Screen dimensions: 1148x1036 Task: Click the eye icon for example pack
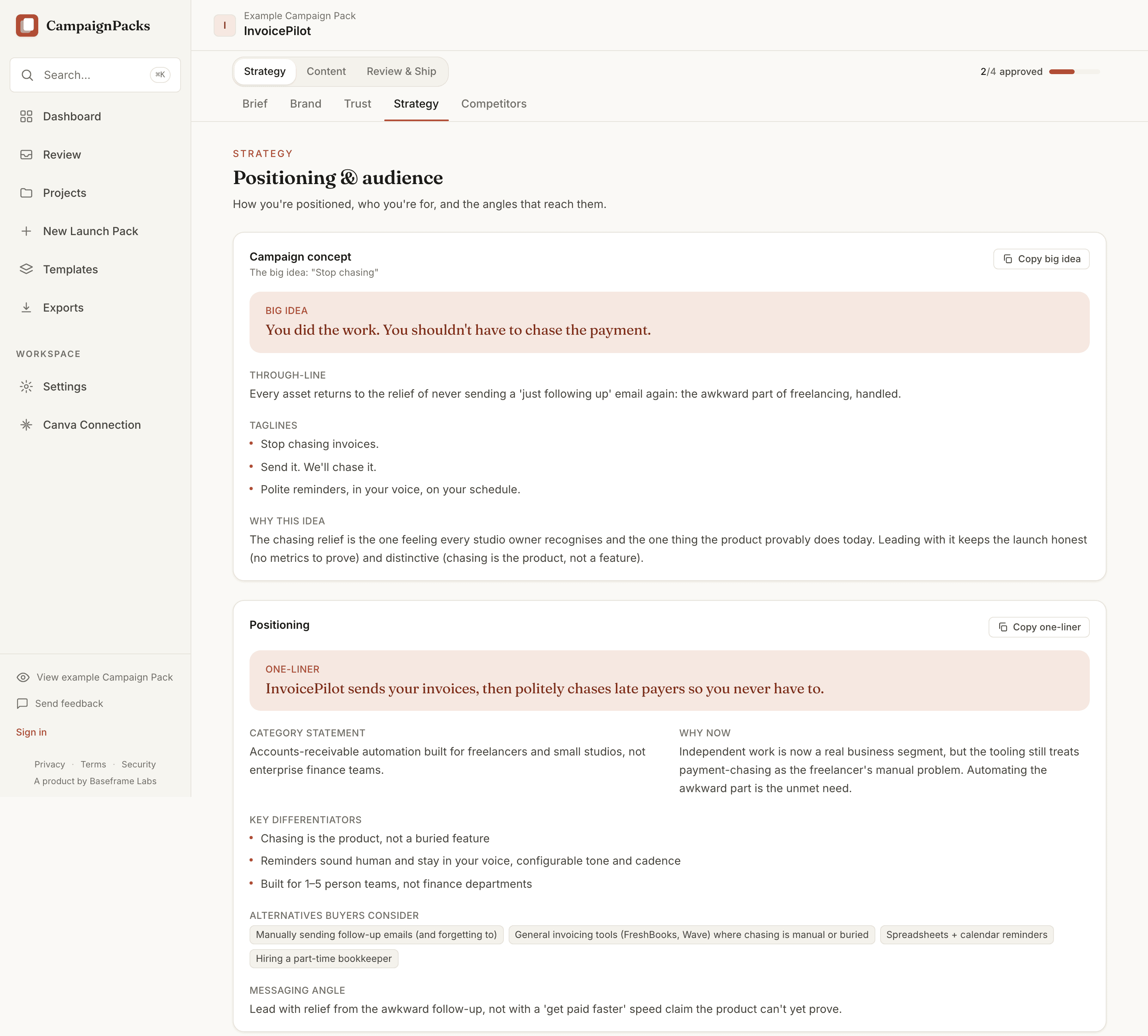click(x=23, y=677)
